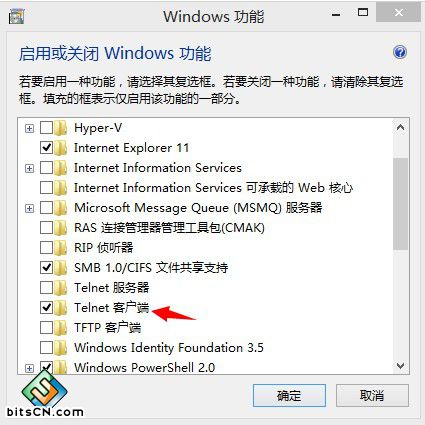
Task: Click the Internet Explorer 11 folder icon
Action: [x=60, y=148]
